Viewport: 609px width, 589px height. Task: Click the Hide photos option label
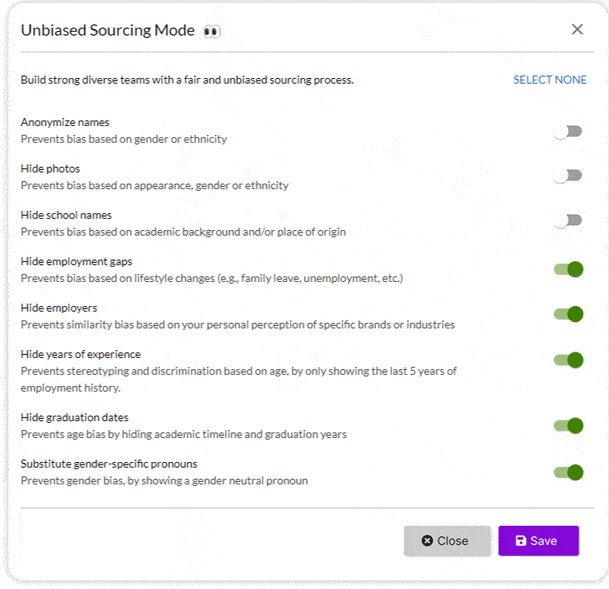tap(50, 169)
